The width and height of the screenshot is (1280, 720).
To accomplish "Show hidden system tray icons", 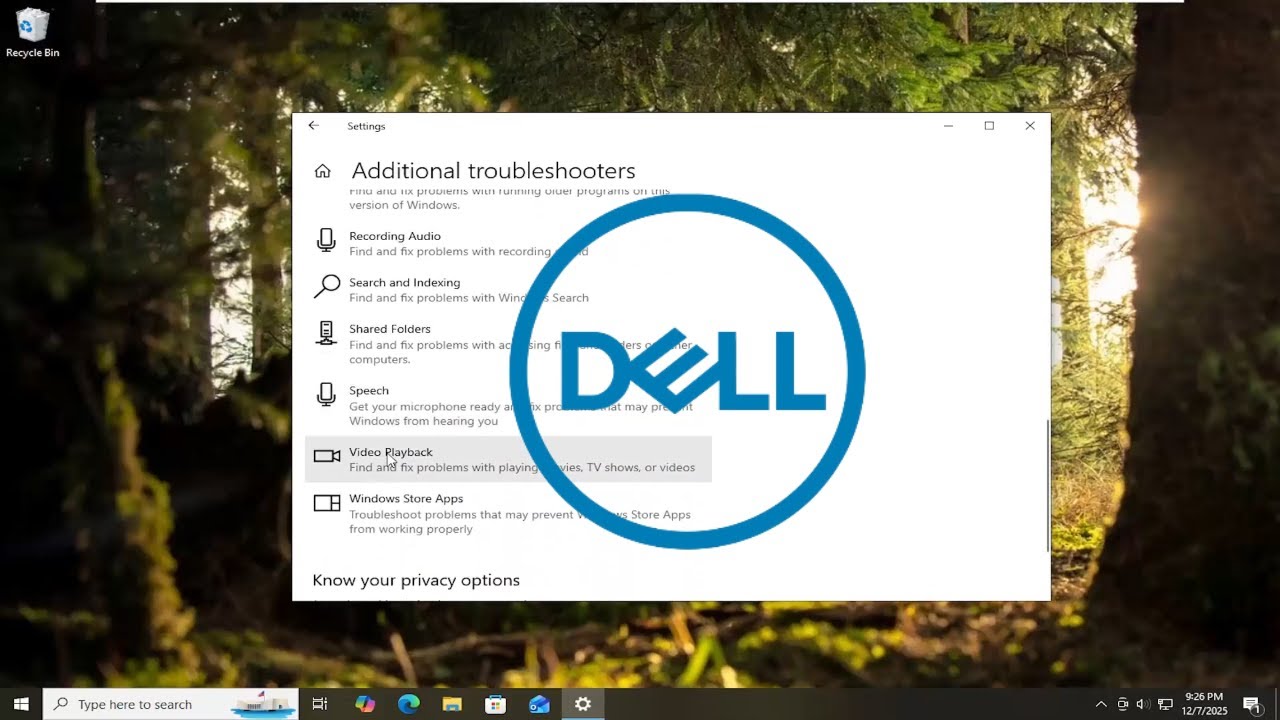I will (x=1101, y=704).
